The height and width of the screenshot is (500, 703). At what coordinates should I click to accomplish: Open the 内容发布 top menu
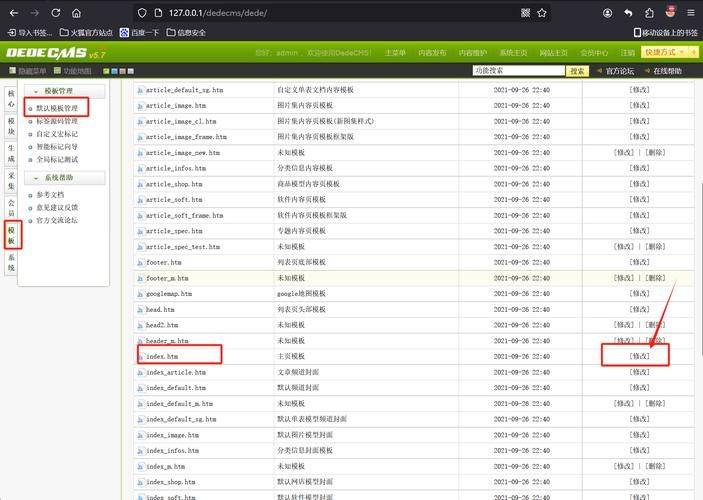tap(431, 52)
